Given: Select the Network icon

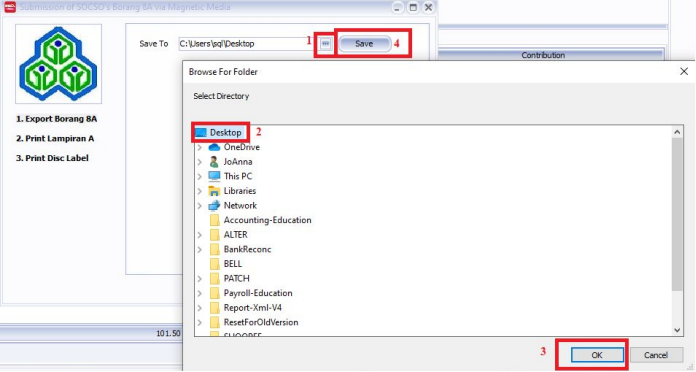Looking at the screenshot, I should (214, 206).
